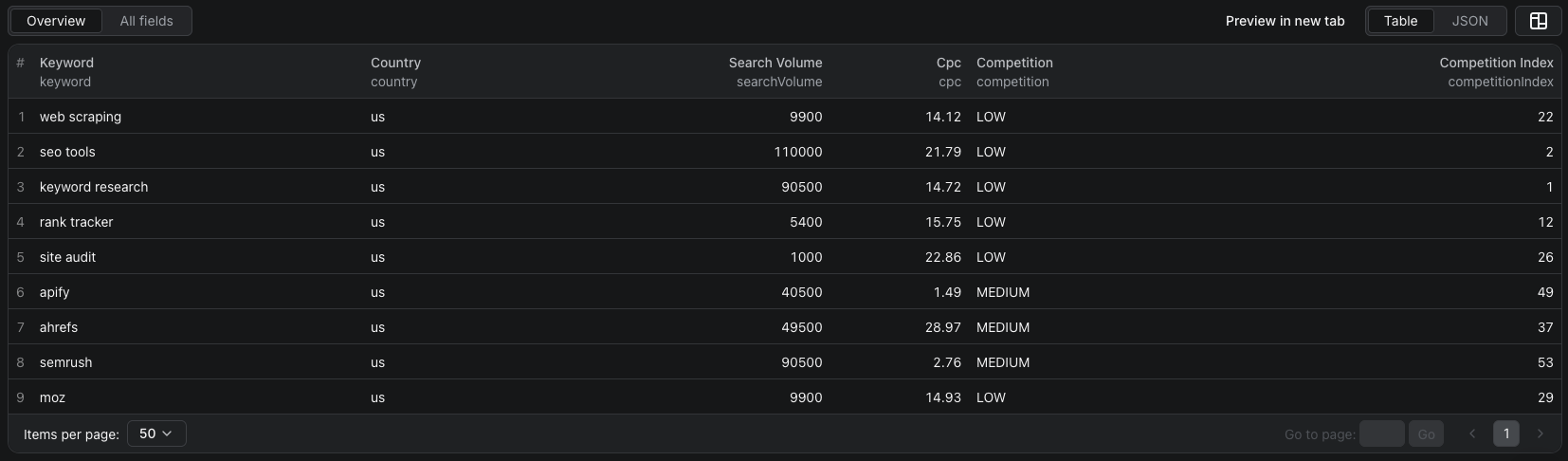Click competition index 26 for site audit

coord(1545,257)
